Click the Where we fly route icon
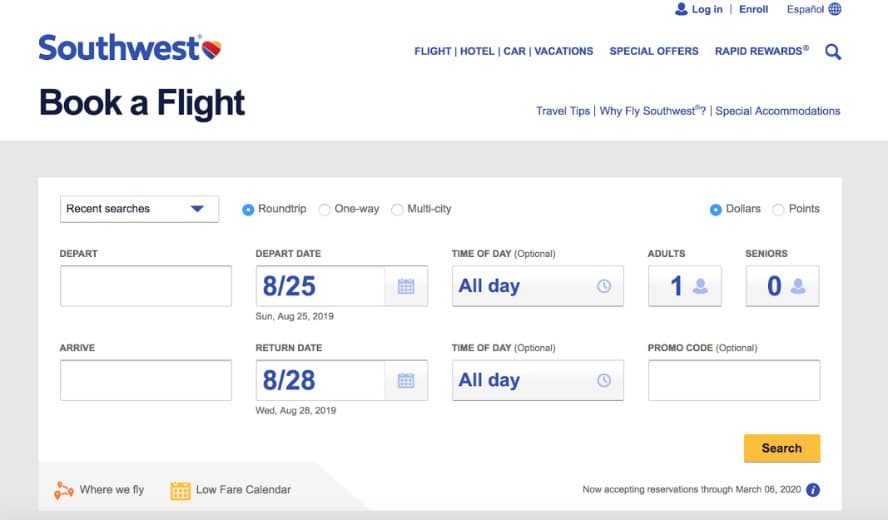888x520 pixels. tap(63, 490)
